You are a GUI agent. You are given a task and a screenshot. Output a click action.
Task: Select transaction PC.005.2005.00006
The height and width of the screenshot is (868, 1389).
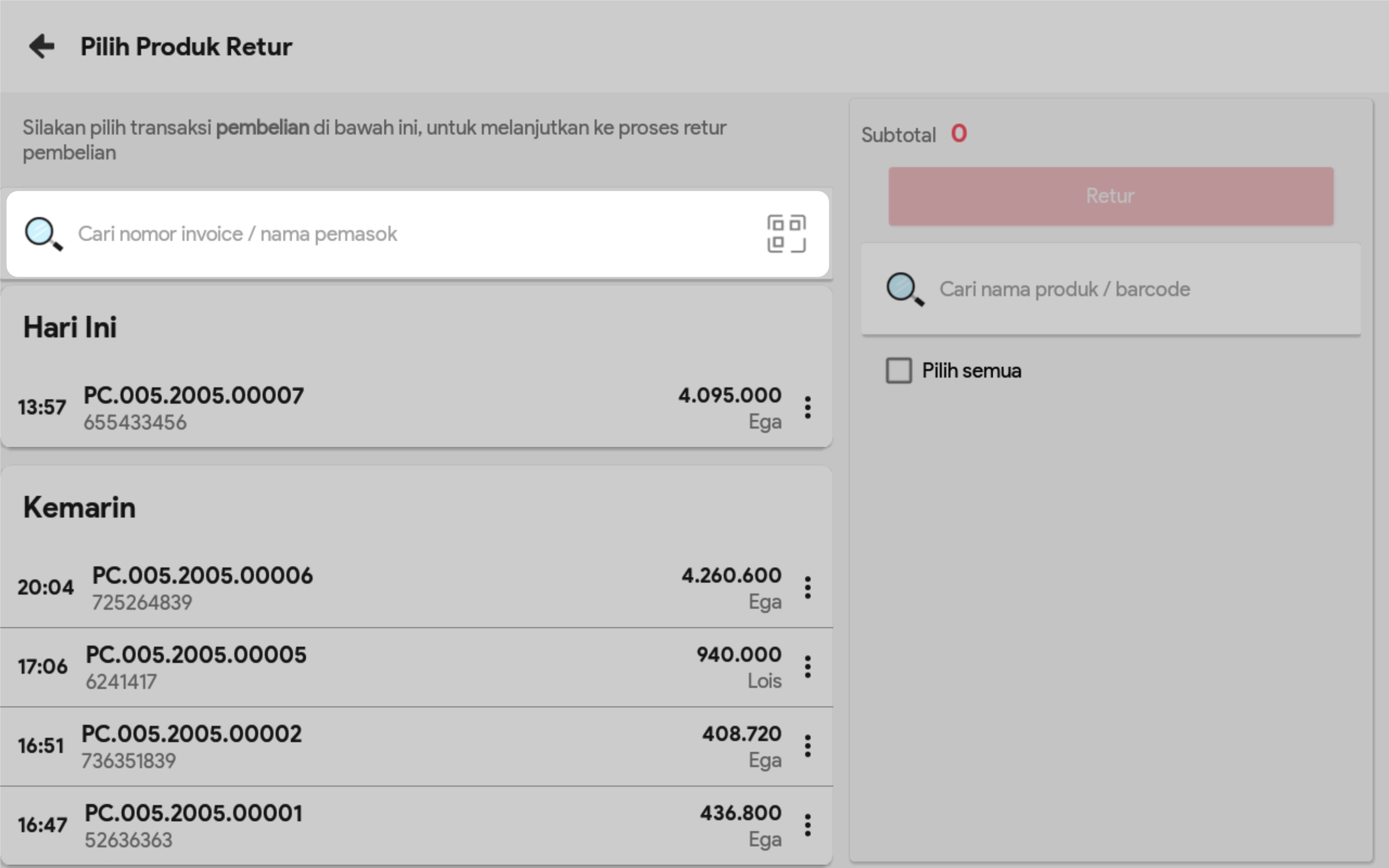(x=202, y=576)
